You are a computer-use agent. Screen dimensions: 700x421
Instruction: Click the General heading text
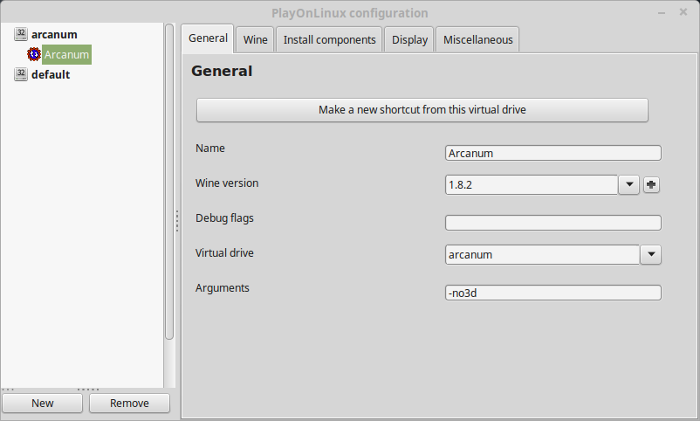click(221, 71)
